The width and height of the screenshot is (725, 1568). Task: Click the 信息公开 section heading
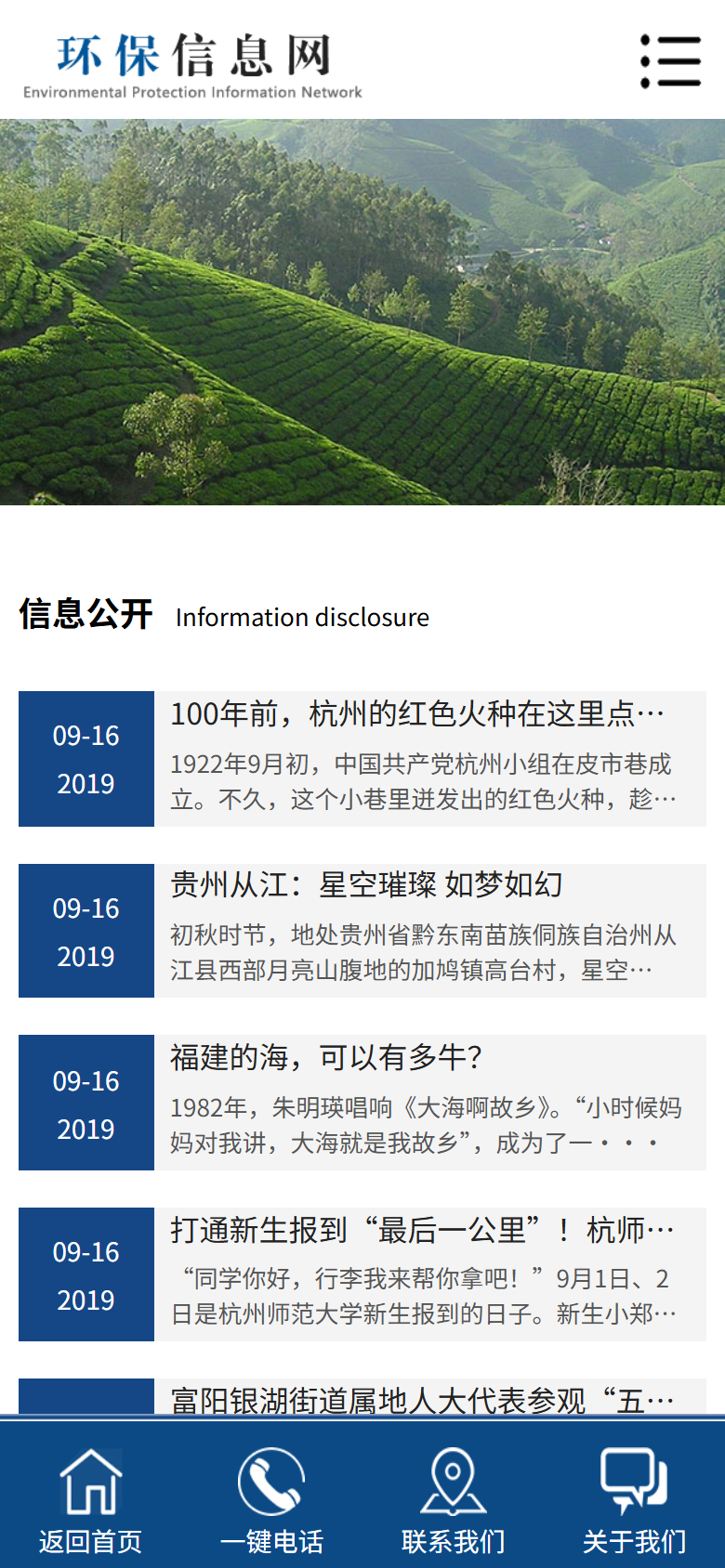[x=86, y=614]
